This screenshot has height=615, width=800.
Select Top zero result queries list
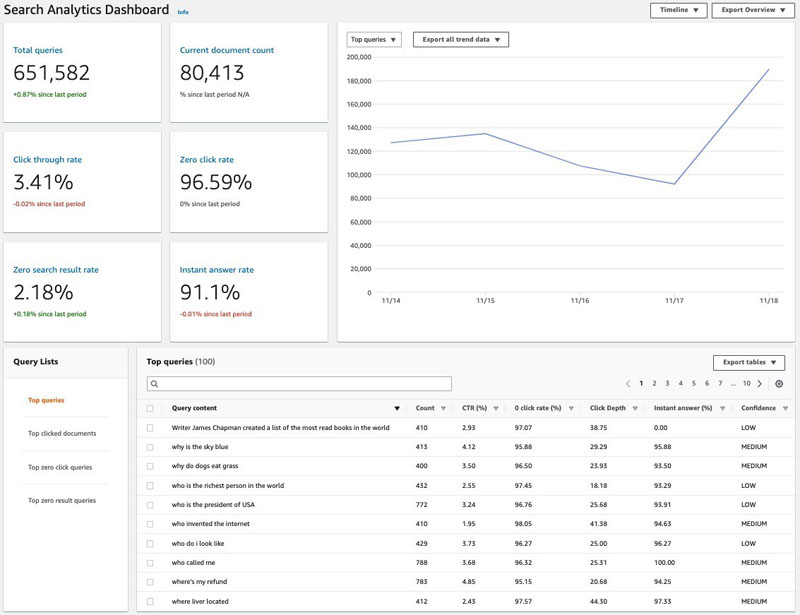[62, 500]
